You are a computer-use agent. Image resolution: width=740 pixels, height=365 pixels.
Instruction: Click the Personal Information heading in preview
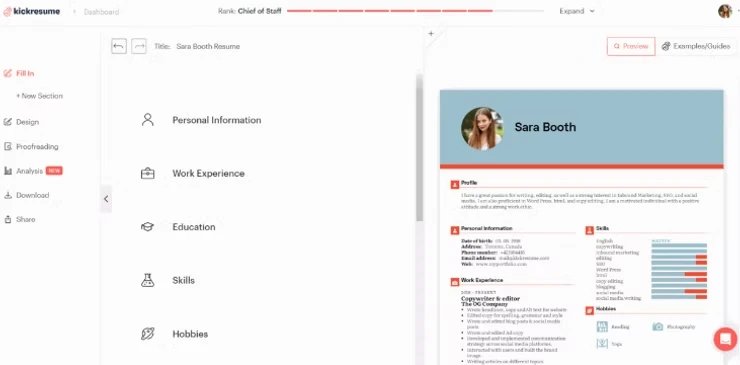(487, 229)
